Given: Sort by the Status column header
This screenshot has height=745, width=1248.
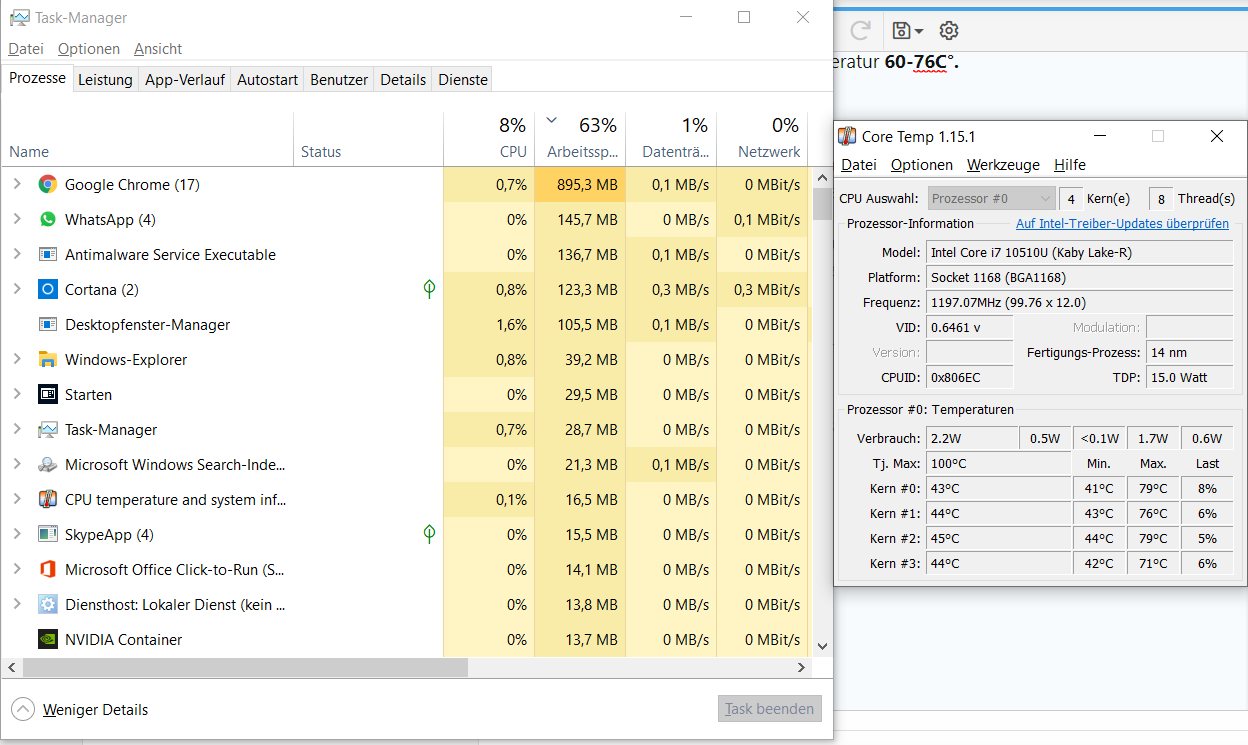Looking at the screenshot, I should tap(368, 139).
